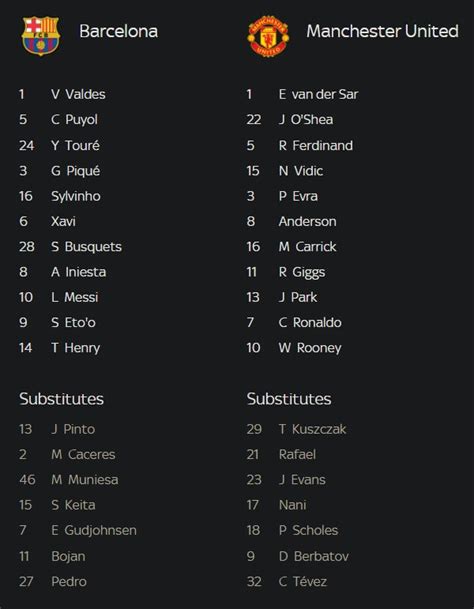Open the Manchester United team heading
The height and width of the screenshot is (609, 474).
point(382,31)
